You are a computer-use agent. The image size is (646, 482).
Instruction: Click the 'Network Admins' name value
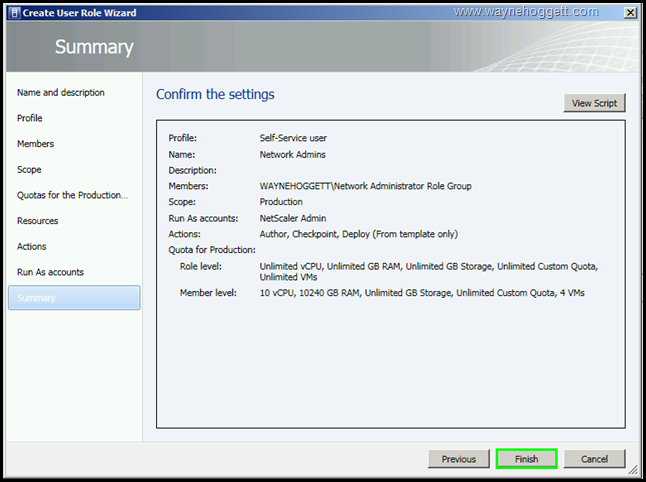coord(293,154)
